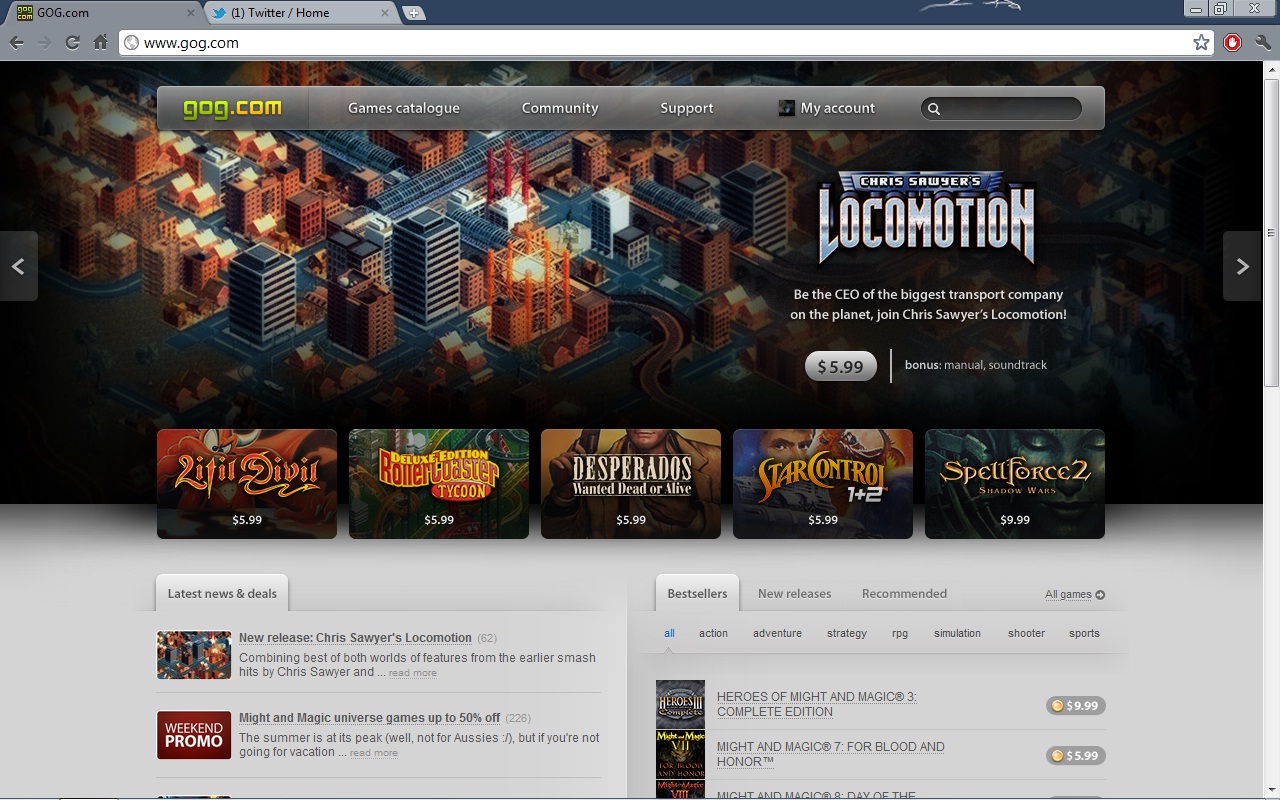
Task: Open the browser home icon
Action: pyautogui.click(x=100, y=42)
